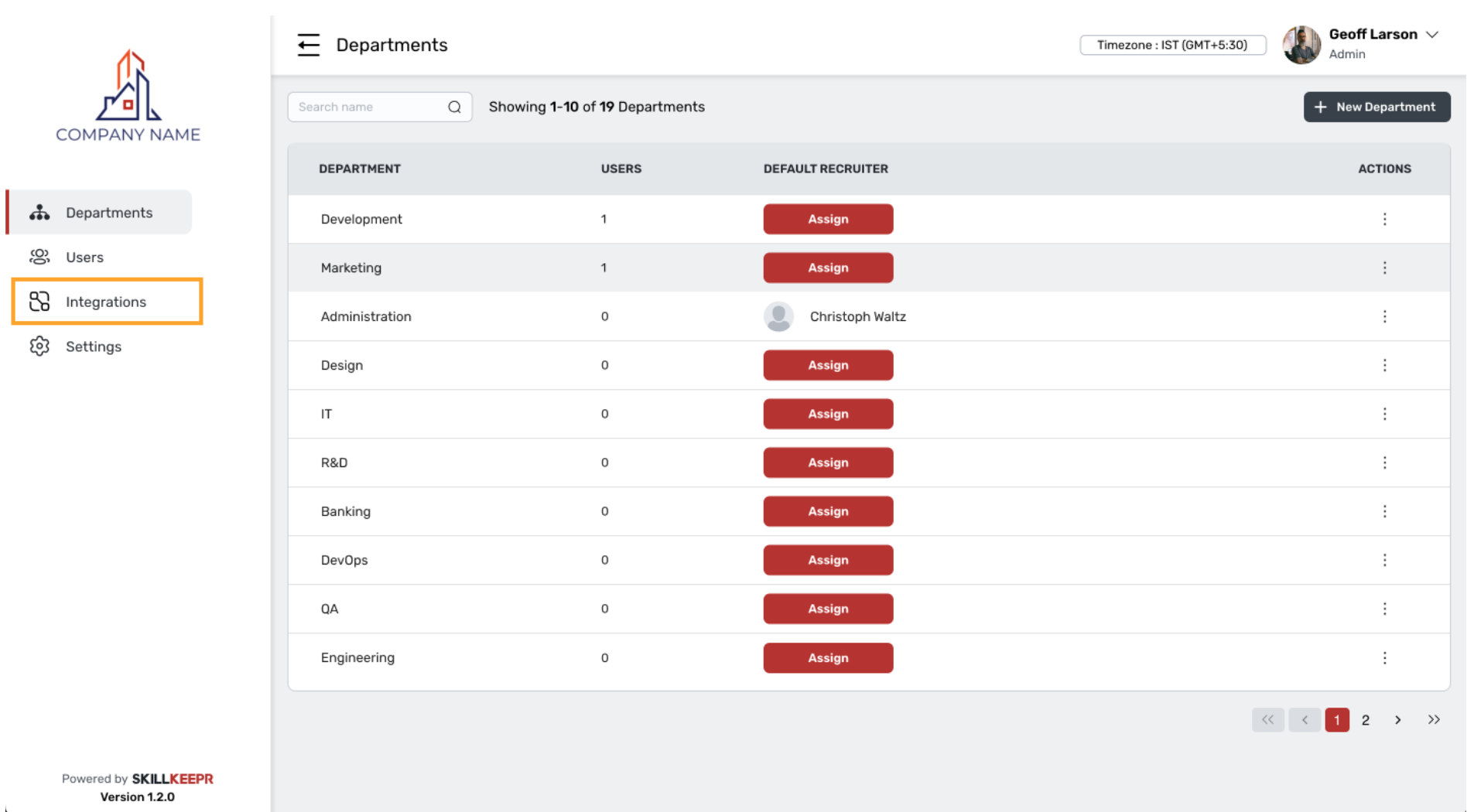This screenshot has width=1467, height=812.
Task: Click Geoff Larson's profile avatar
Action: (1301, 45)
